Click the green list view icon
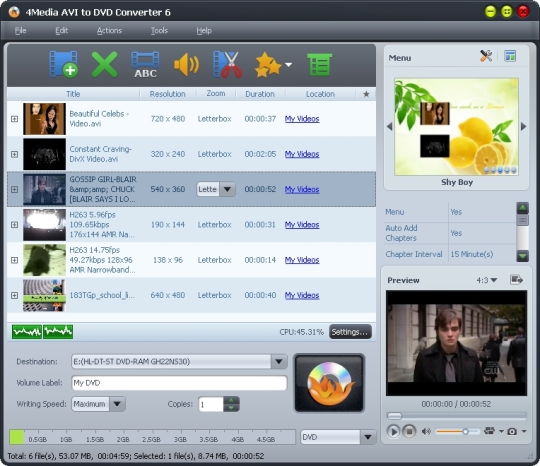The width and height of the screenshot is (540, 466). point(319,64)
